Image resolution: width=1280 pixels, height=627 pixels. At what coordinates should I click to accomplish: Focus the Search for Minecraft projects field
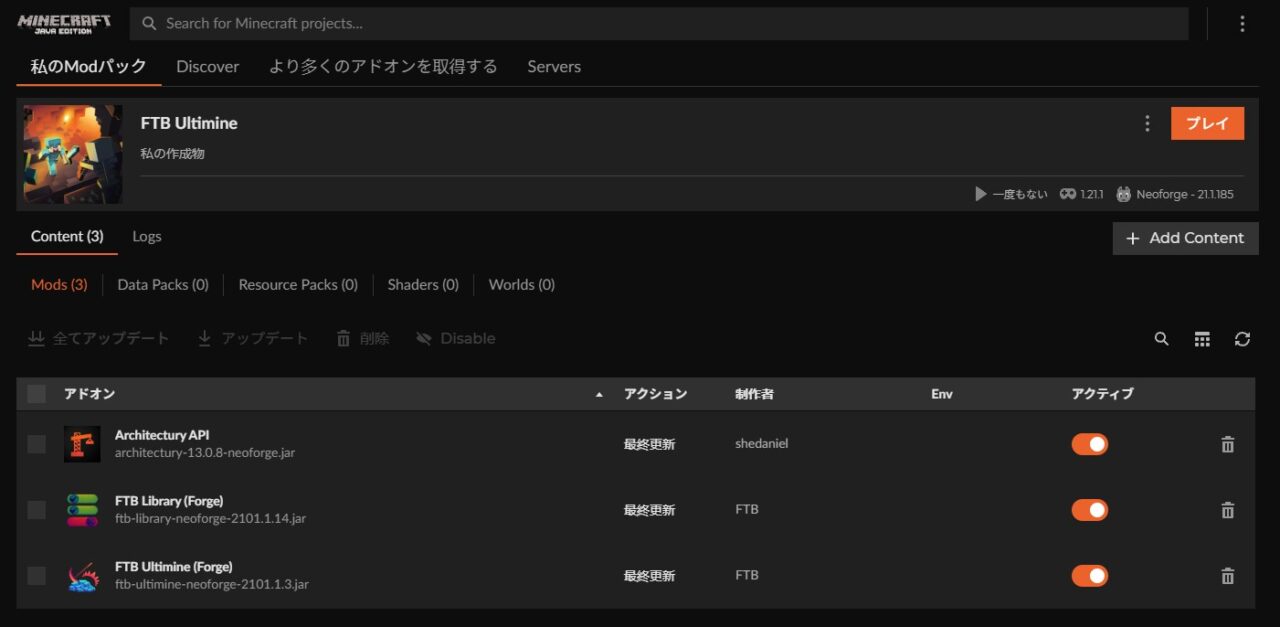(660, 24)
